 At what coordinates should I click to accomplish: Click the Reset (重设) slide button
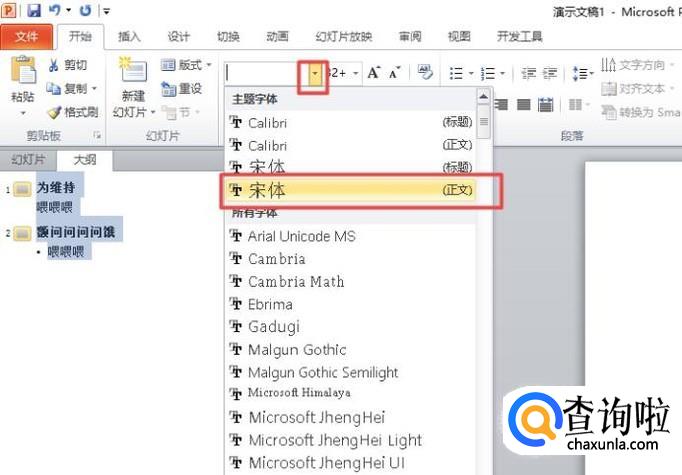(182, 89)
